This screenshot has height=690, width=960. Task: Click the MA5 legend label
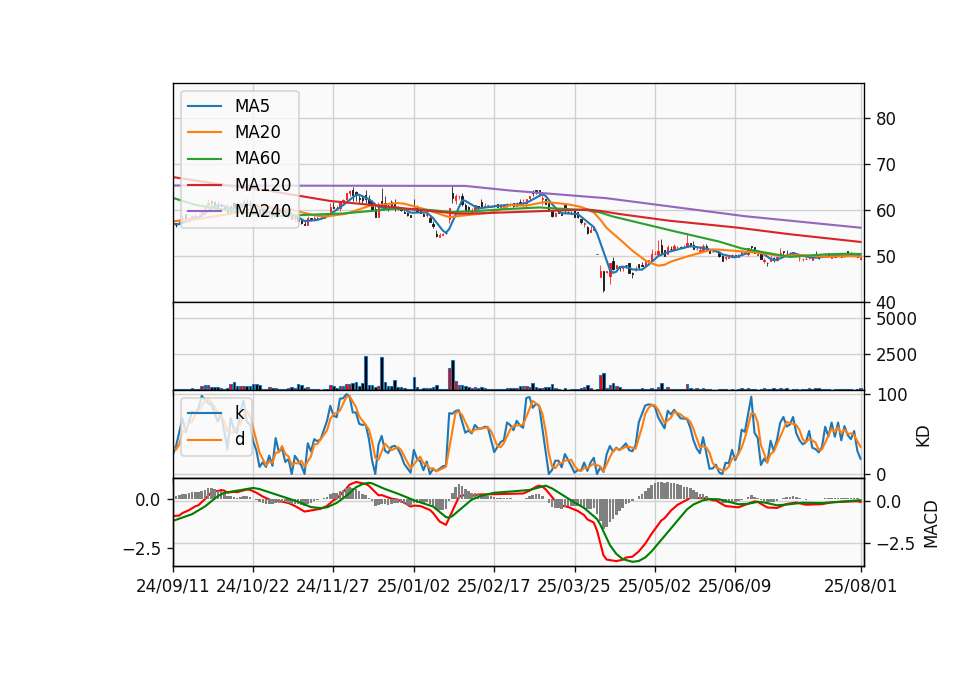252,106
